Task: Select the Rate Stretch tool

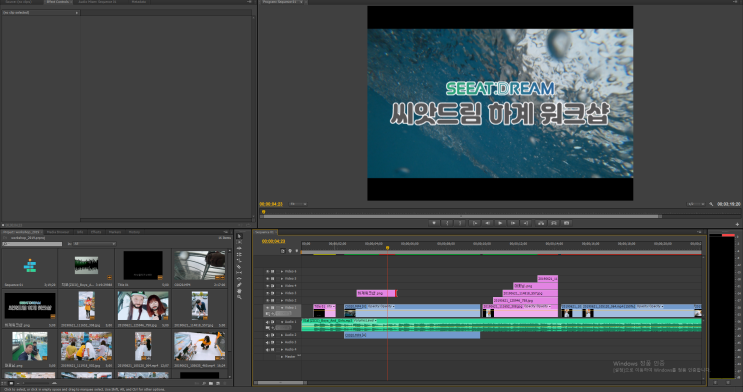Action: point(239,261)
